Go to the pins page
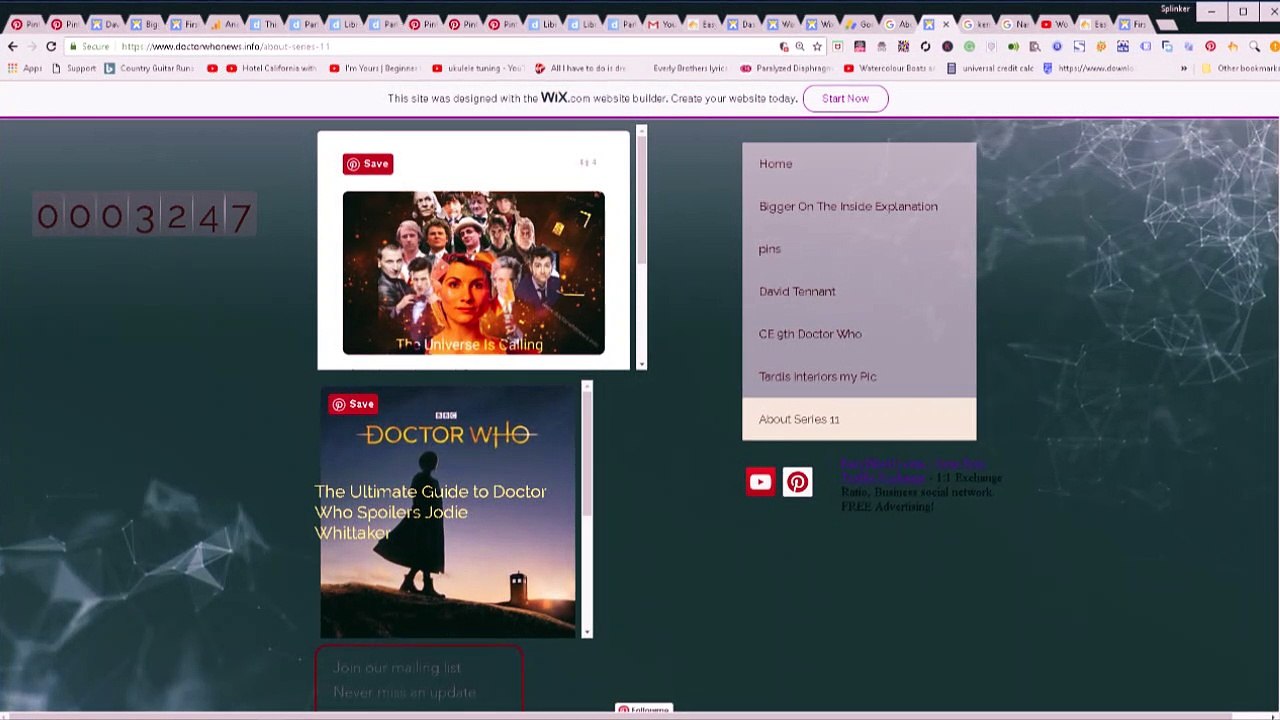 point(859,249)
